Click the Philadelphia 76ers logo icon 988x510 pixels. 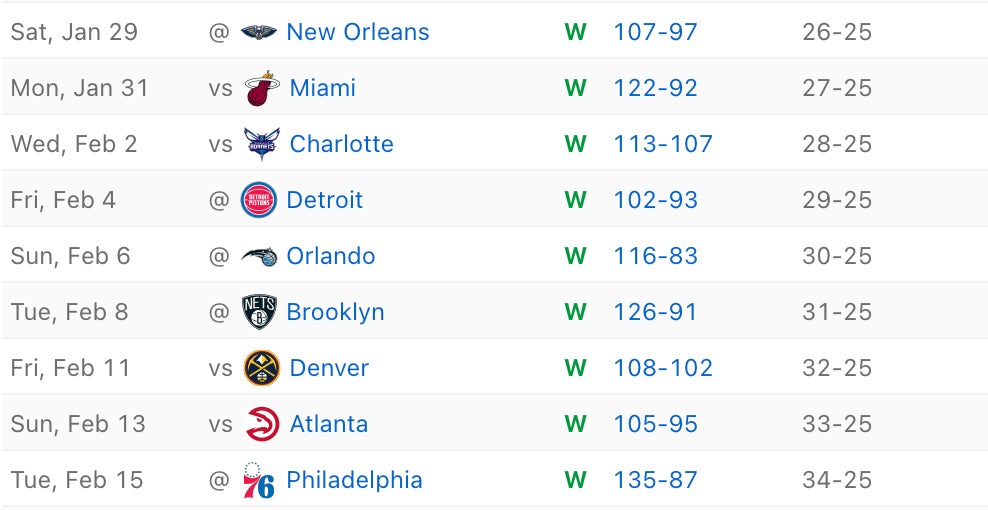[259, 480]
